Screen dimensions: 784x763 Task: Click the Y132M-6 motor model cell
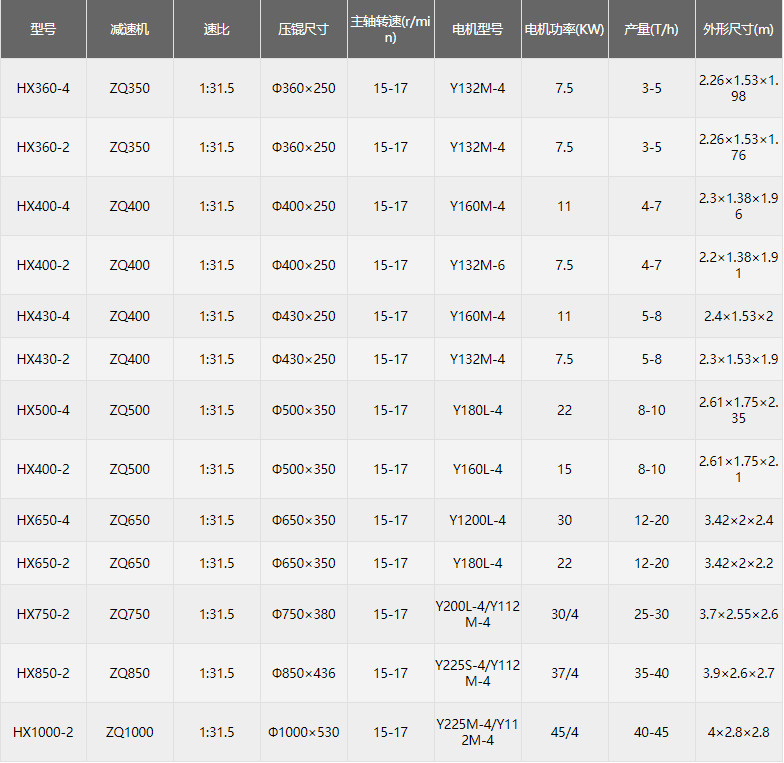pos(477,265)
